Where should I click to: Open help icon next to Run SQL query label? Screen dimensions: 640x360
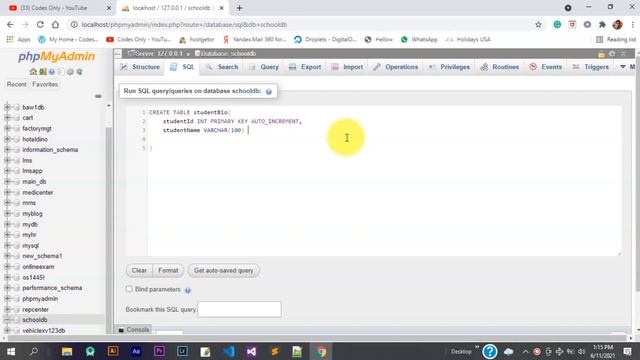tap(269, 92)
